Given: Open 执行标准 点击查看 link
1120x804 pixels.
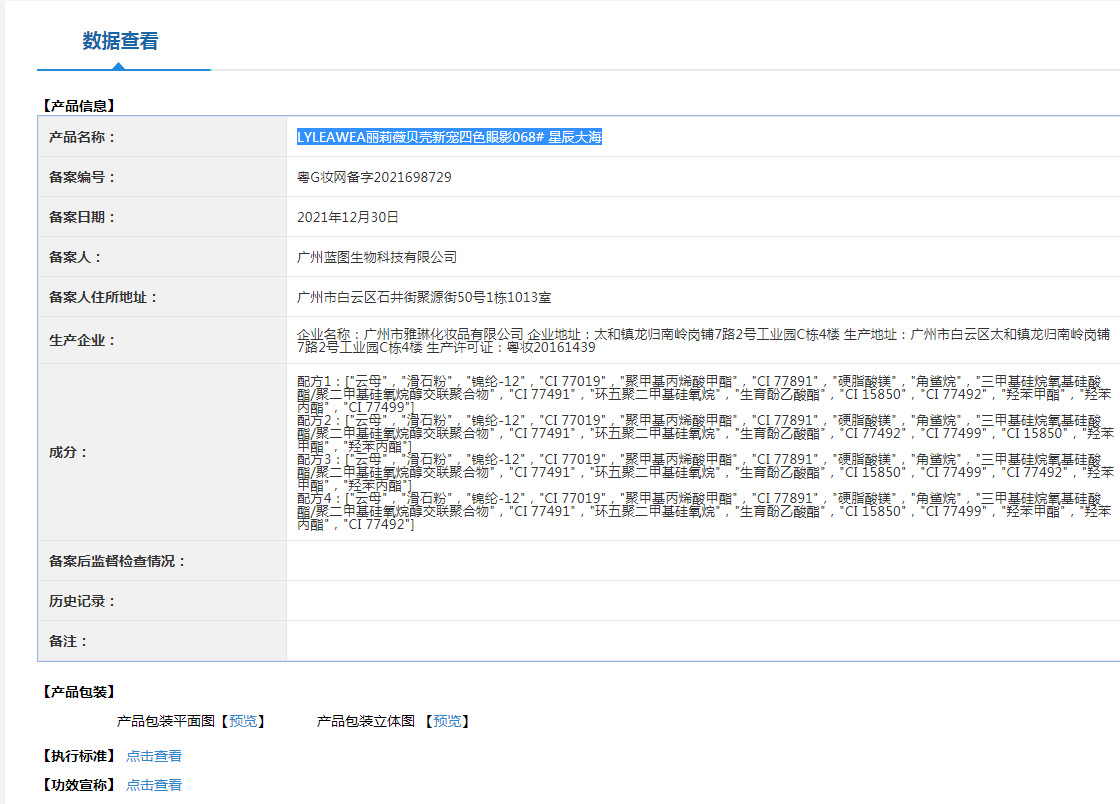Looking at the screenshot, I should tap(154, 755).
